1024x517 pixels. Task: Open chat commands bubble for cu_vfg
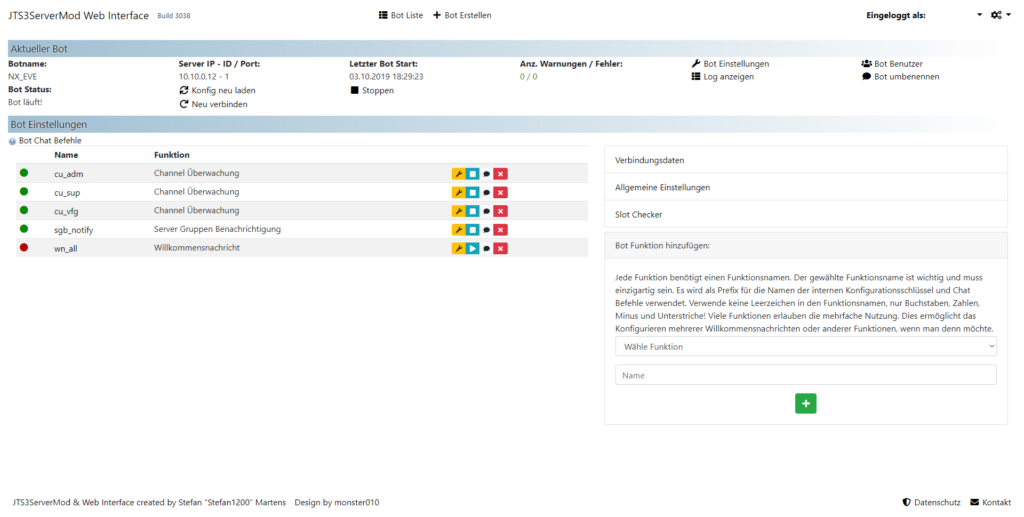tap(486, 211)
